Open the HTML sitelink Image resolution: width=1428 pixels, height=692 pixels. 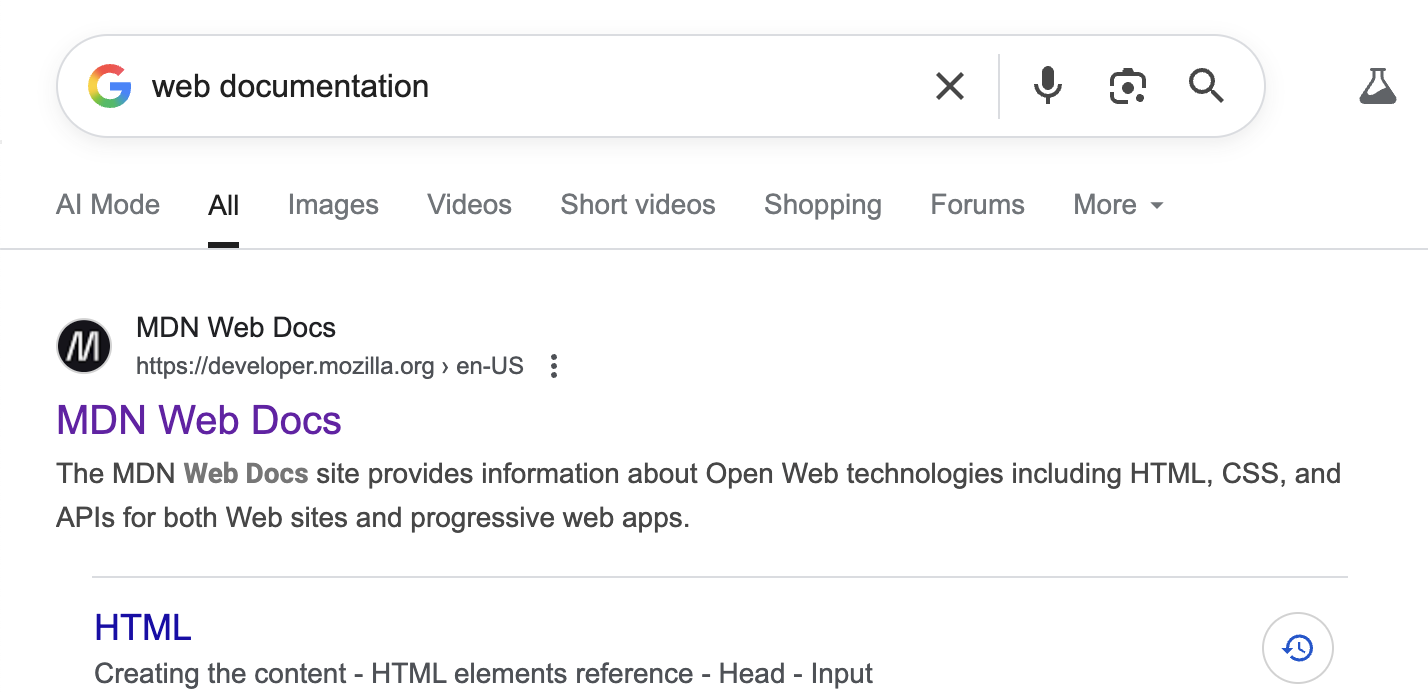pyautogui.click(x=143, y=627)
